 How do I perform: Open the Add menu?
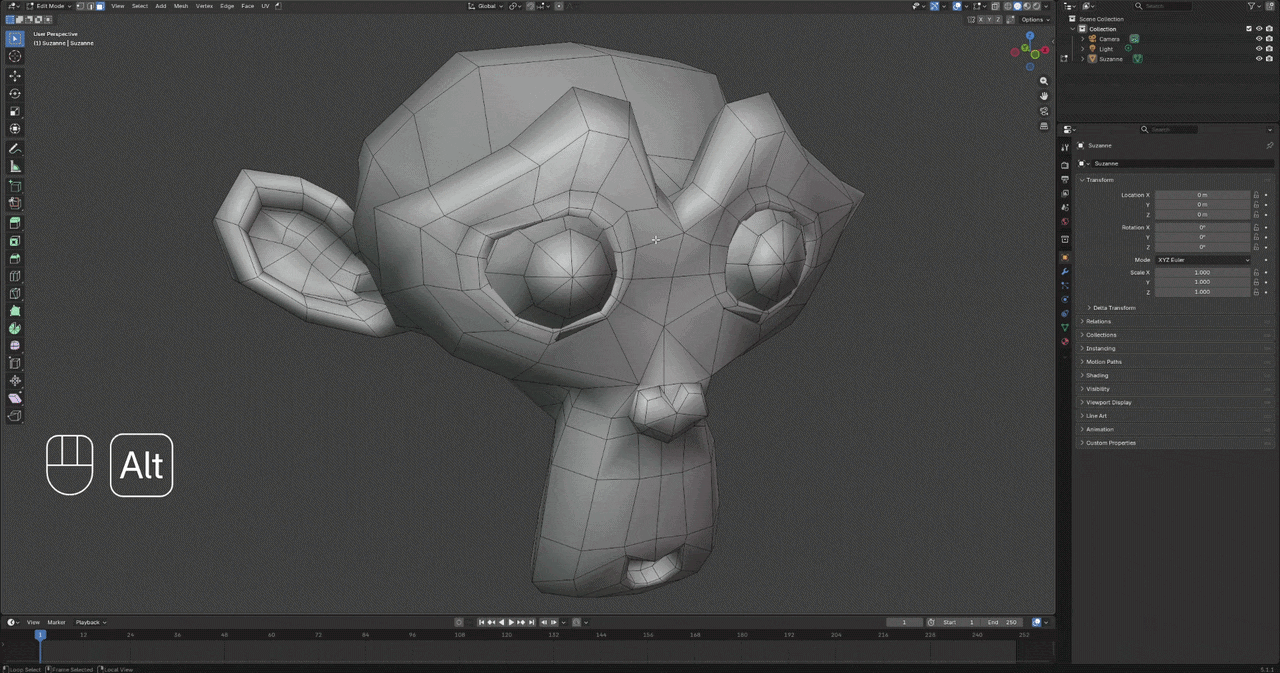tap(160, 6)
